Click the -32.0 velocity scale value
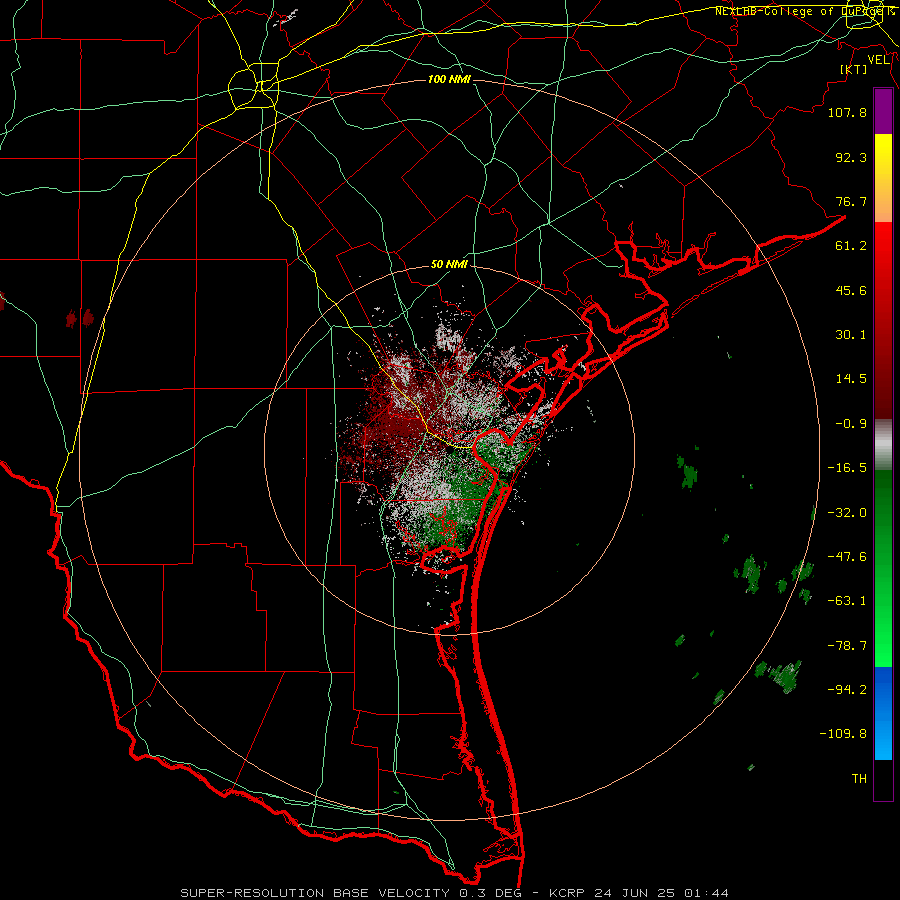Viewport: 900px width, 900px height. tap(847, 513)
